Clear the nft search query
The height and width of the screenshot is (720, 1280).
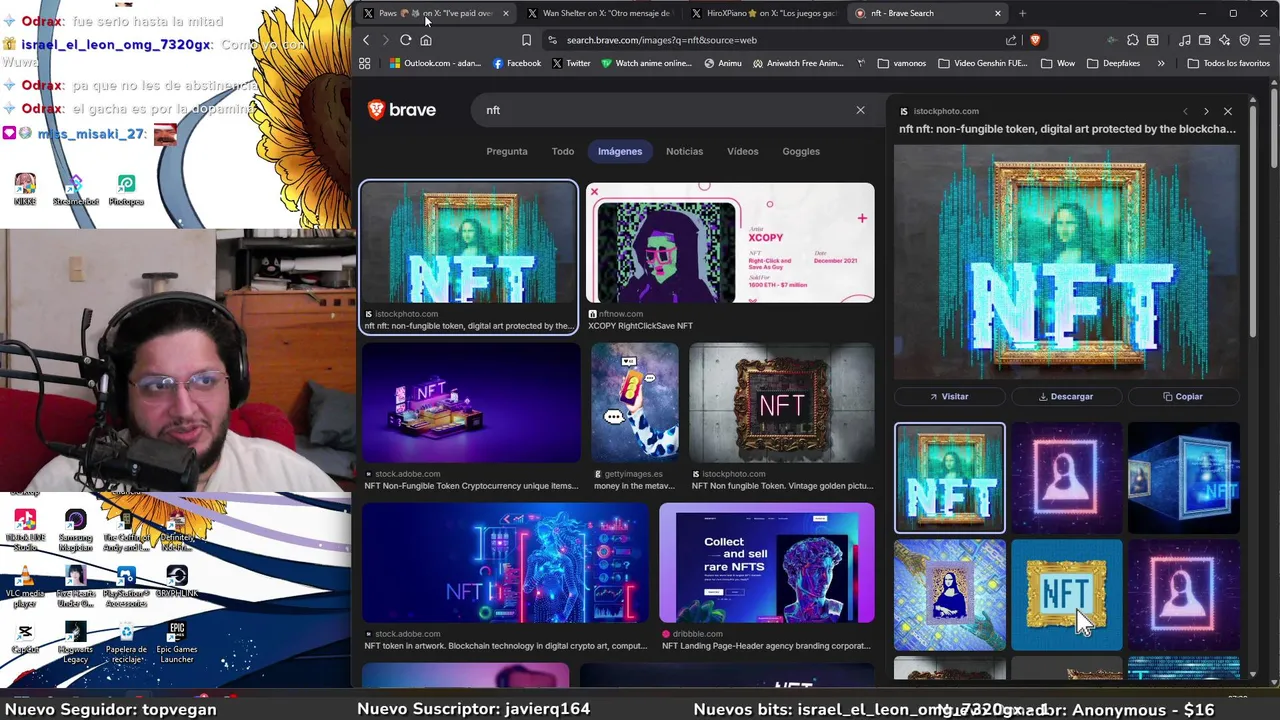point(860,110)
